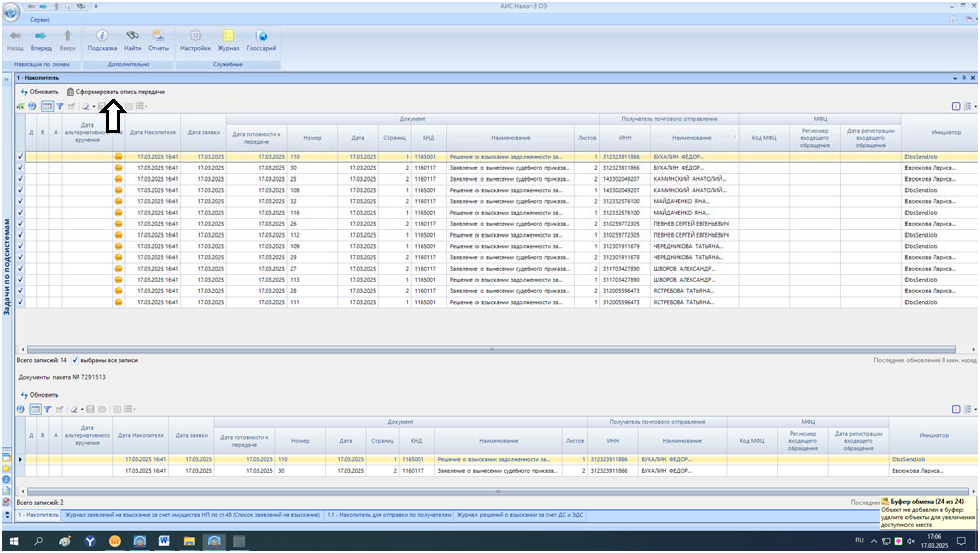Image resolution: width=980 pixels, height=553 pixels.
Task: Click 'Сформировать опись передачи' button
Action: [x=122, y=91]
